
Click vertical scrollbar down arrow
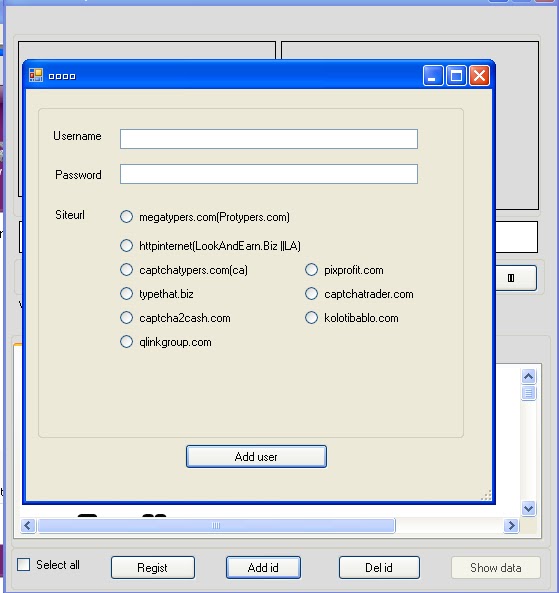(528, 508)
